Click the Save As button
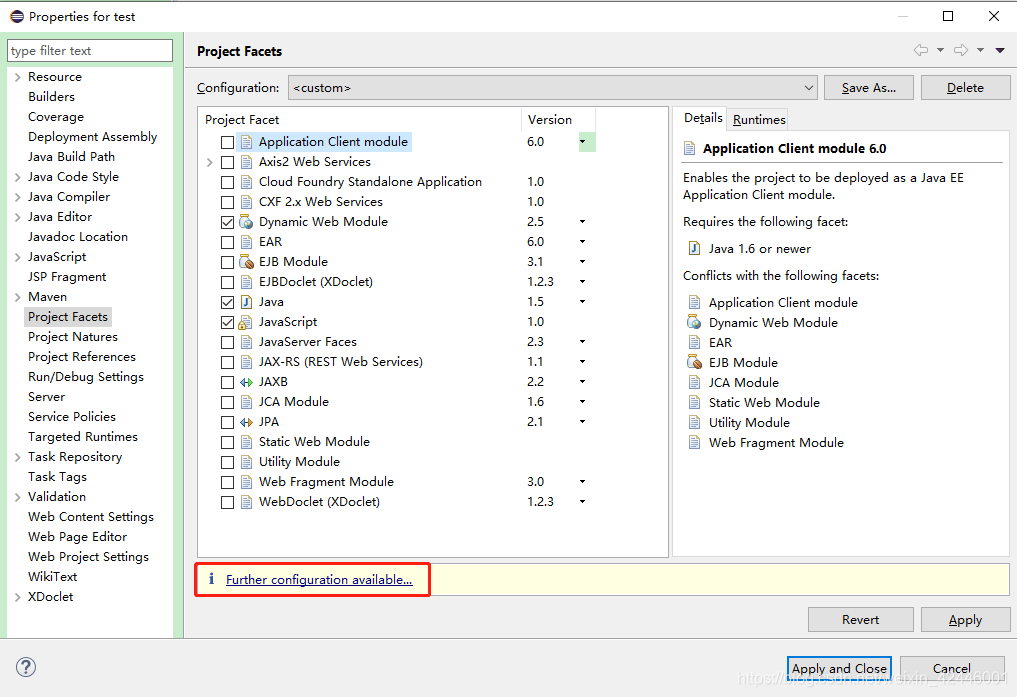 pos(868,88)
